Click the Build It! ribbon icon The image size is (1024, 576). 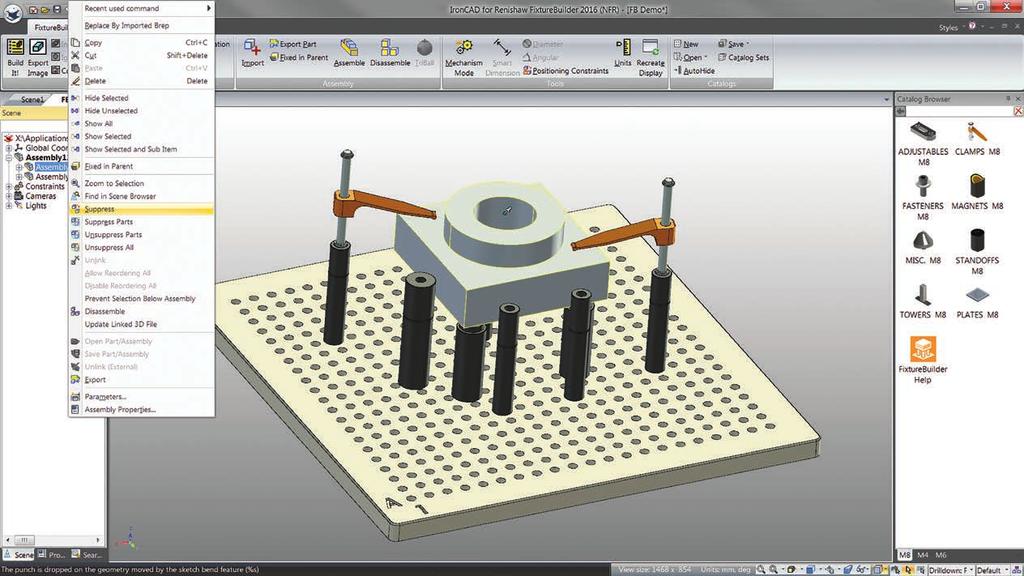[15, 57]
